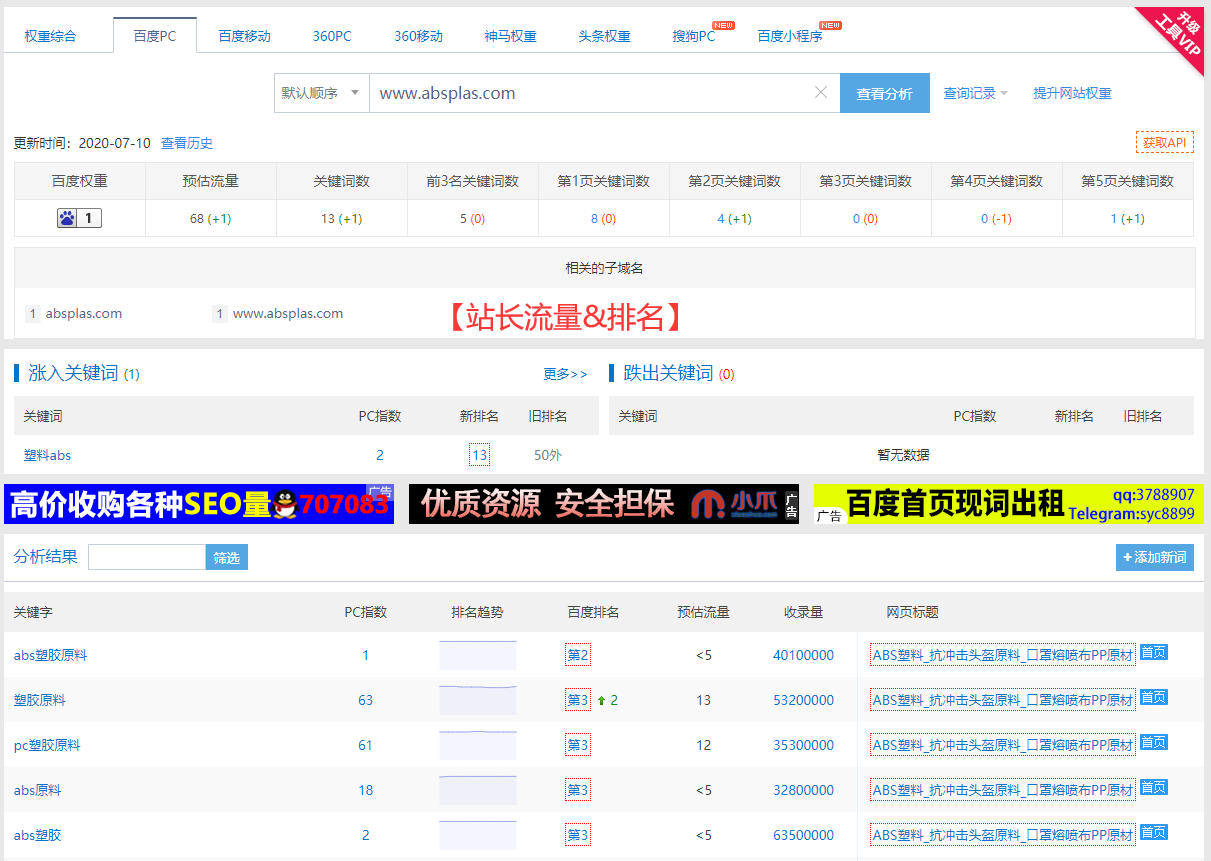Click the 首页 badge in the abs塑胶原料 row
This screenshot has width=1211, height=861.
tap(1153, 653)
